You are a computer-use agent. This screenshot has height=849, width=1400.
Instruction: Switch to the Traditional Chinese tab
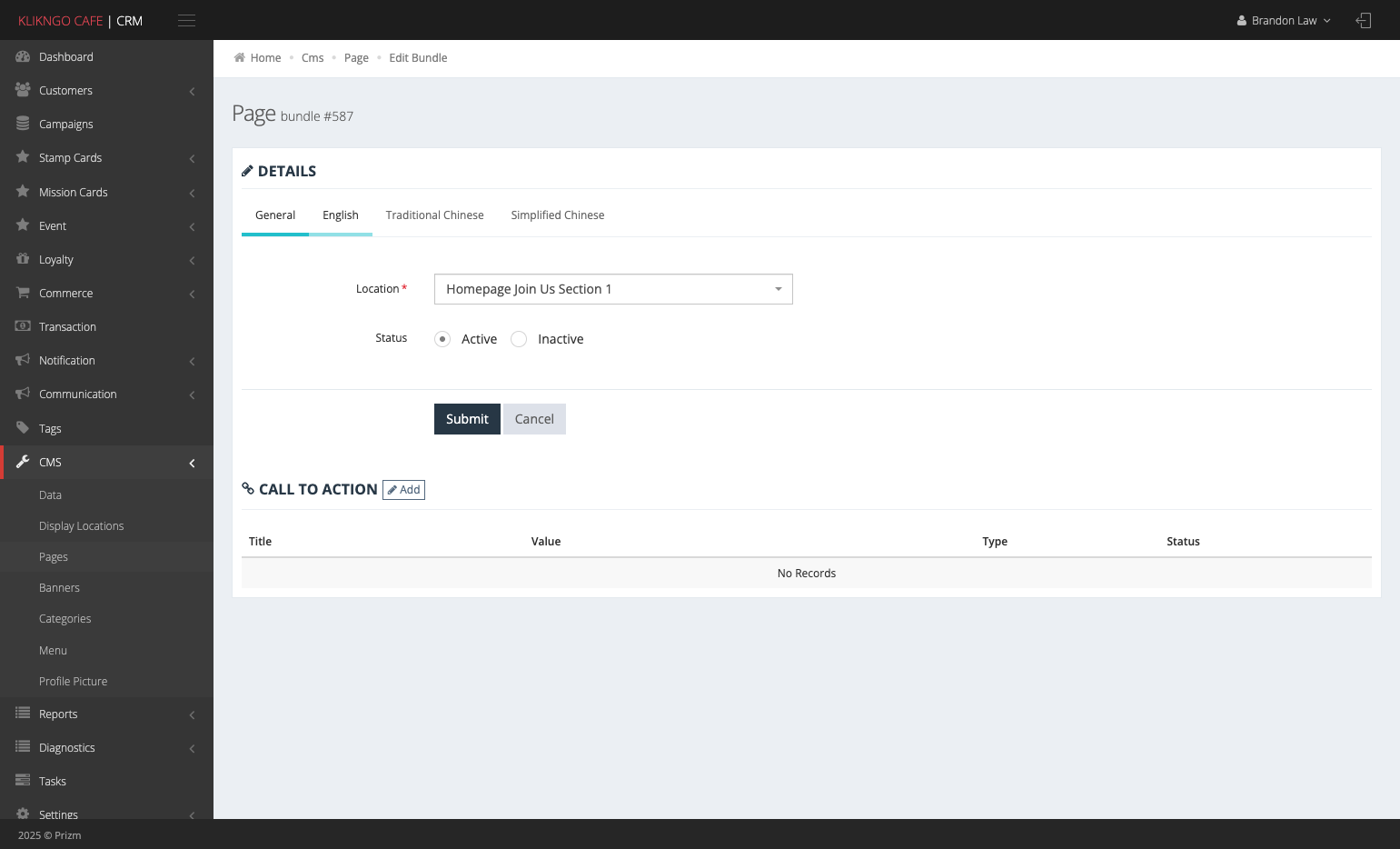(x=434, y=215)
